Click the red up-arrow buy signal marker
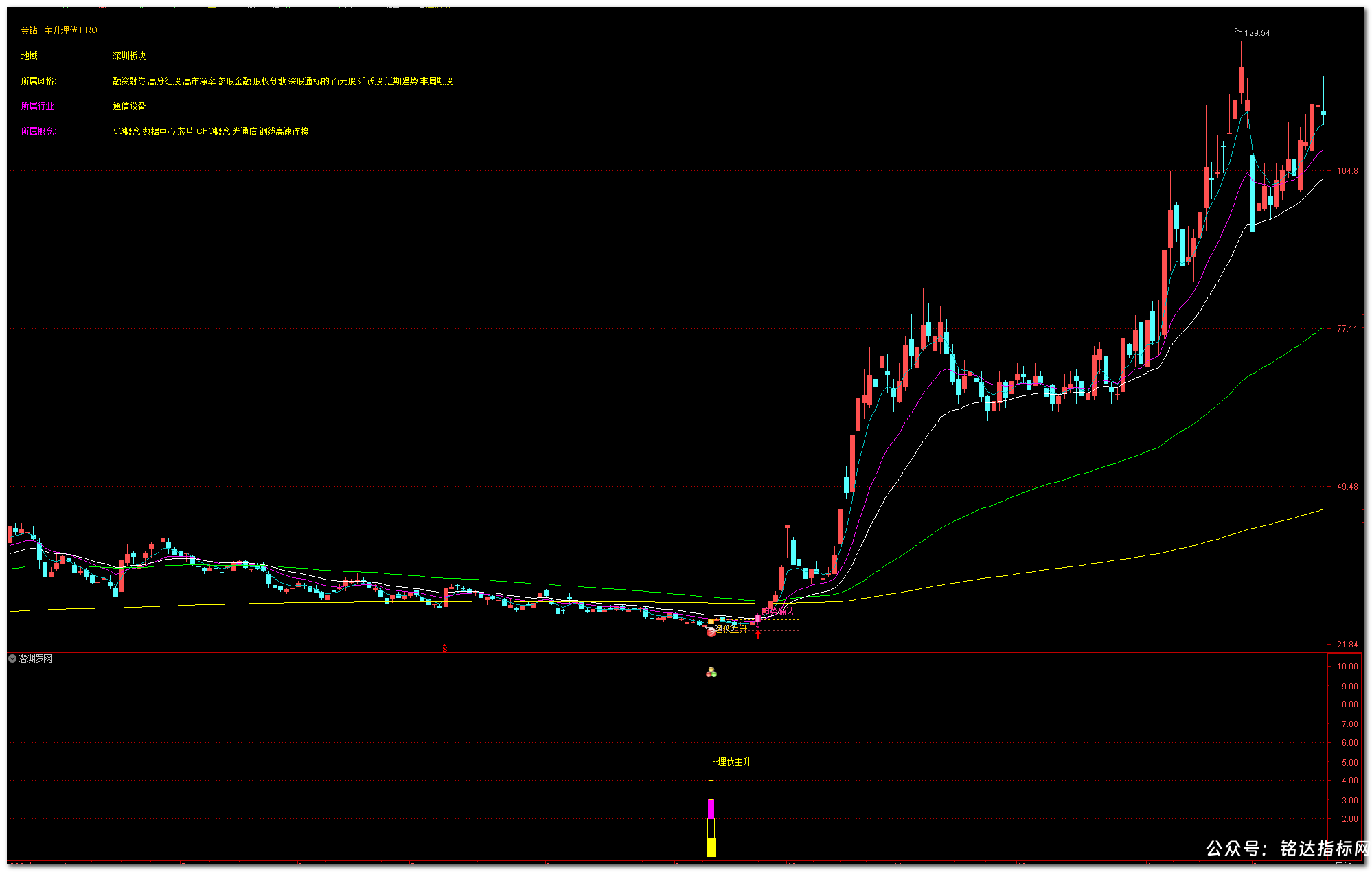 click(x=758, y=634)
